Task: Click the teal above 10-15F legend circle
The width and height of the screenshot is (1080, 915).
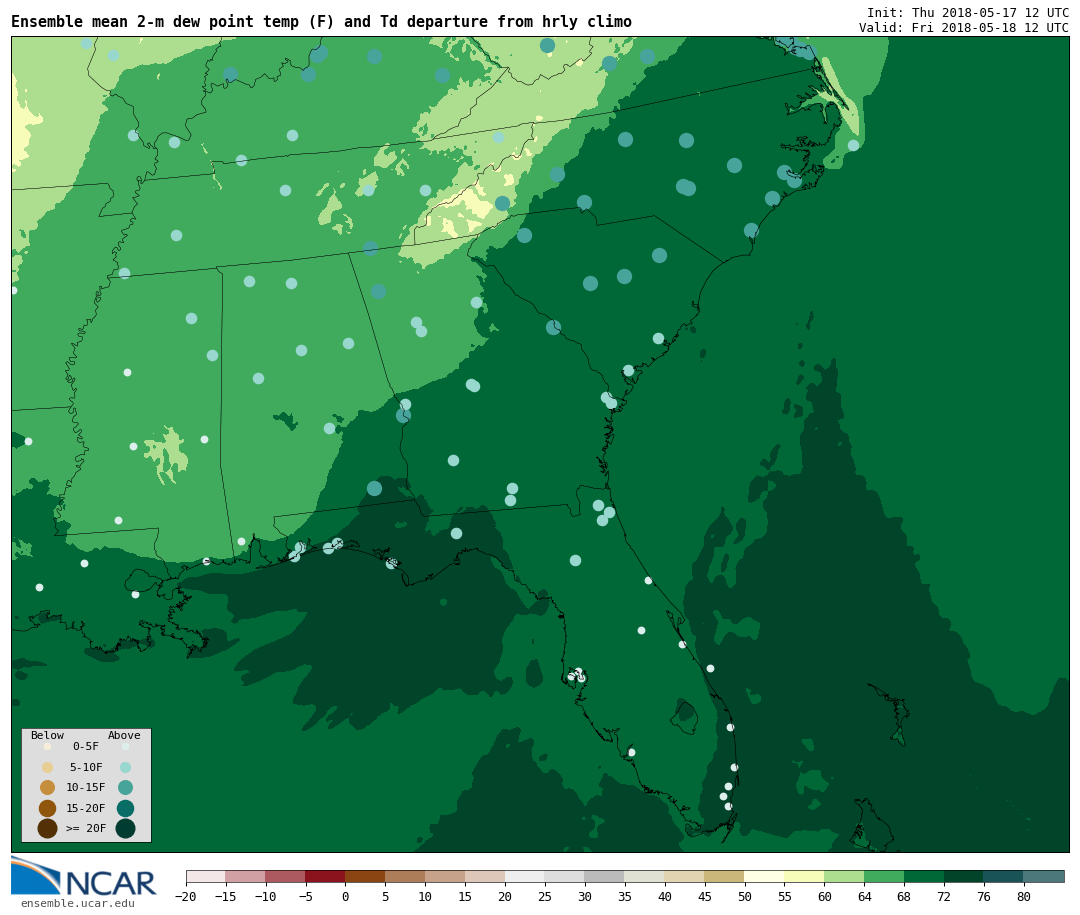Action: click(125, 788)
